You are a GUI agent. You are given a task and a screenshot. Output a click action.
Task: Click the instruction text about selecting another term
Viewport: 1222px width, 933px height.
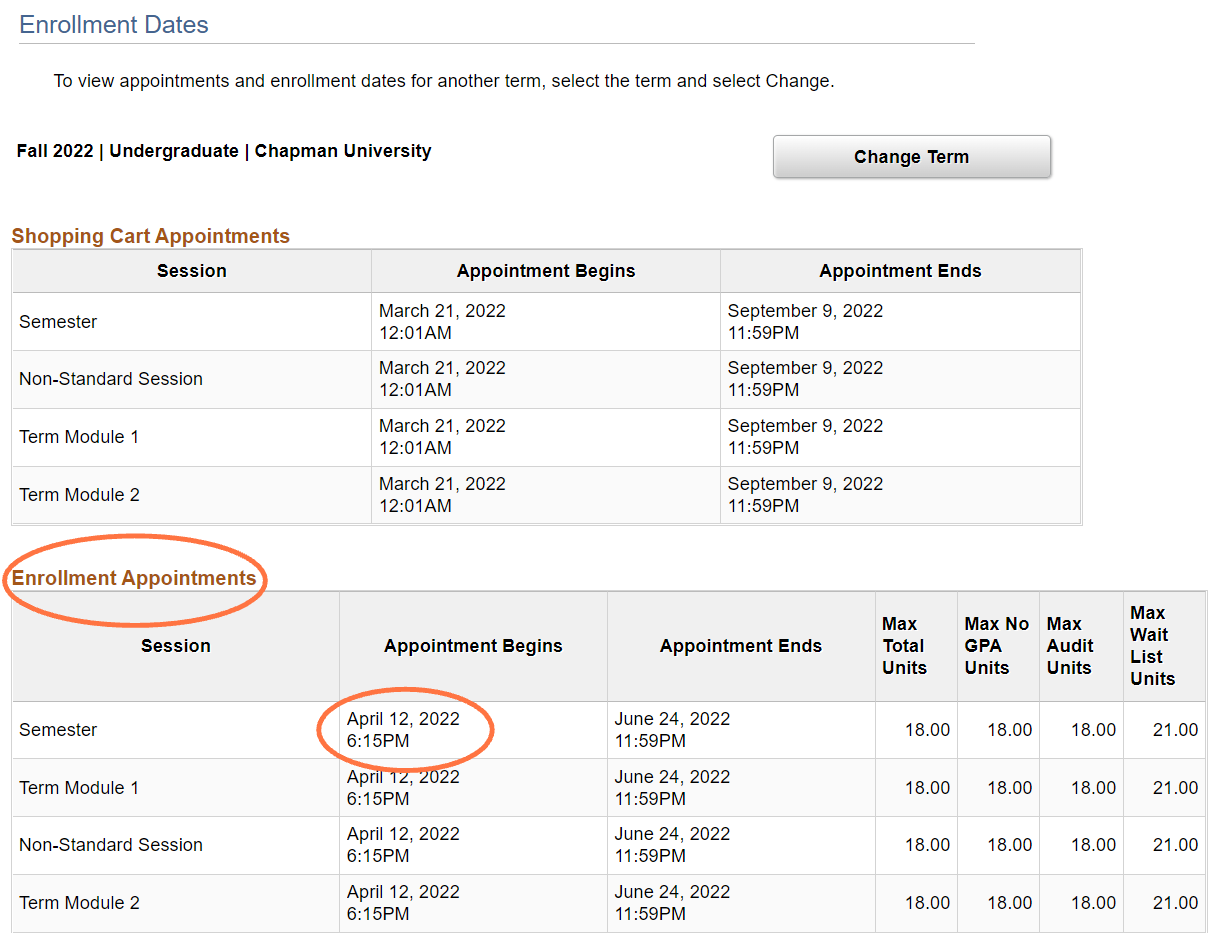click(x=444, y=81)
